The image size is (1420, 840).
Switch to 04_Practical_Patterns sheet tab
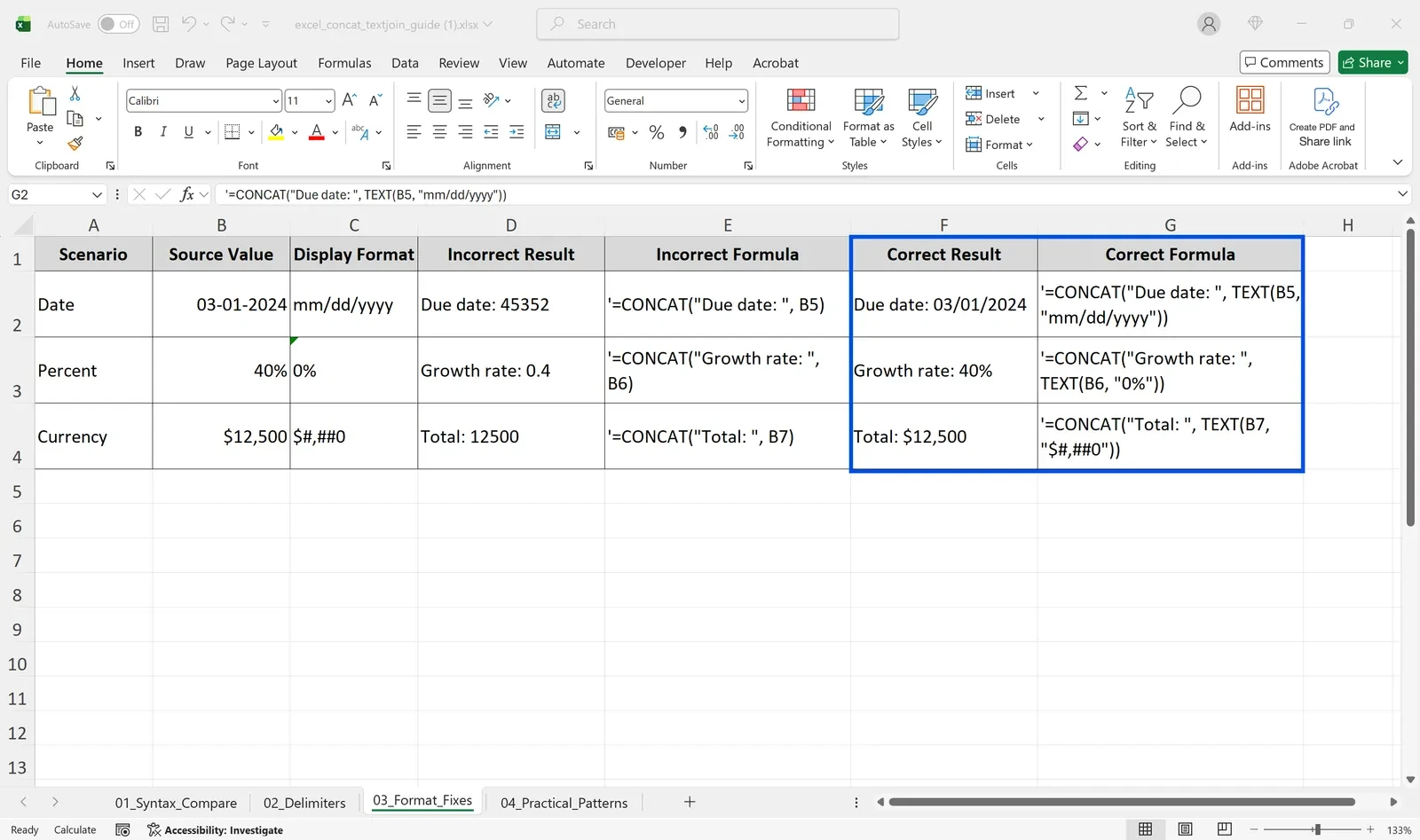point(564,803)
